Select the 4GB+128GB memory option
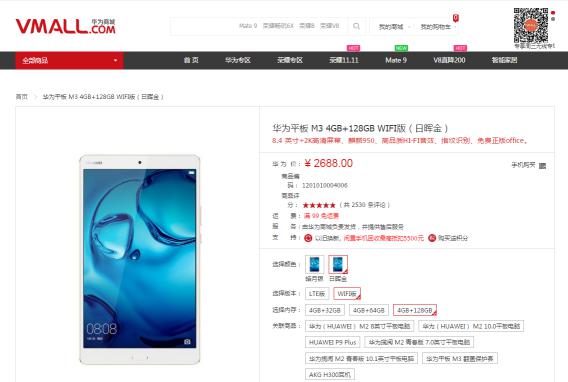Viewport: 568px width, 382px height. click(x=415, y=310)
